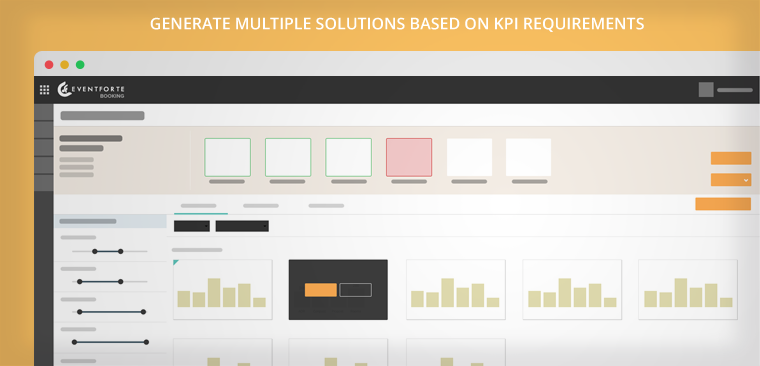Open the apps grid icon in header

45,90
